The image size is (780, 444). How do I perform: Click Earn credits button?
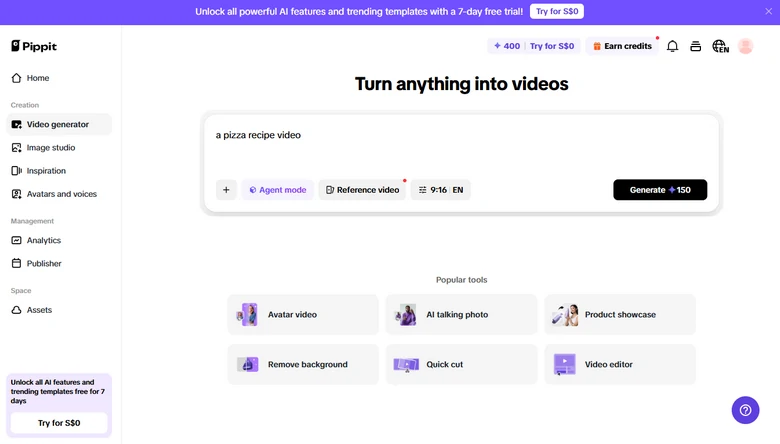coord(622,46)
